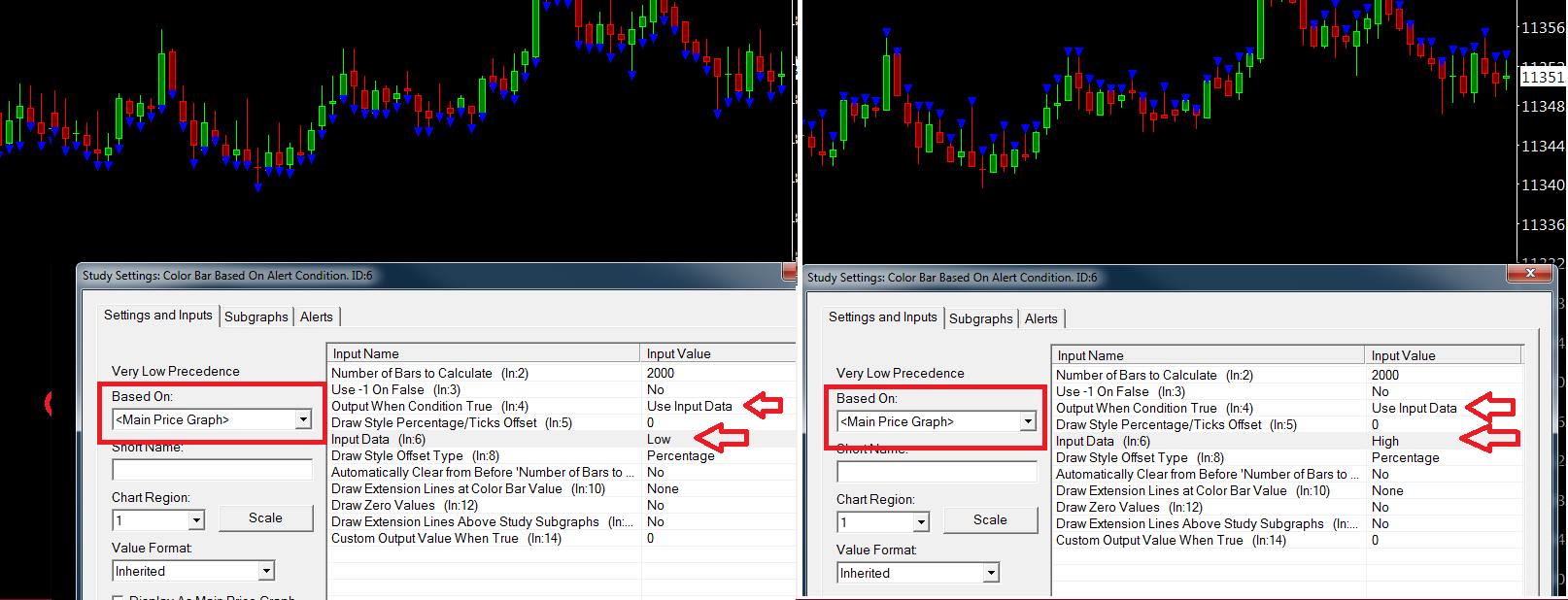Viewport: 1568px width, 600px height.
Task: Click 'Input Name' column header in Low-input dialog
Action: pyautogui.click(x=484, y=353)
